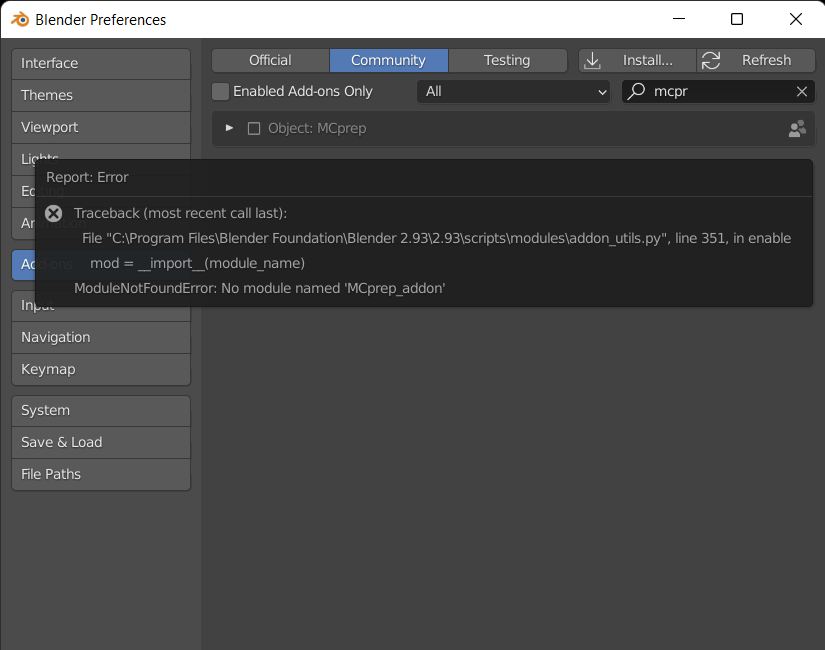This screenshot has width=825, height=650.
Task: Tick the checkbox to enable Object: MCprep
Action: (254, 128)
